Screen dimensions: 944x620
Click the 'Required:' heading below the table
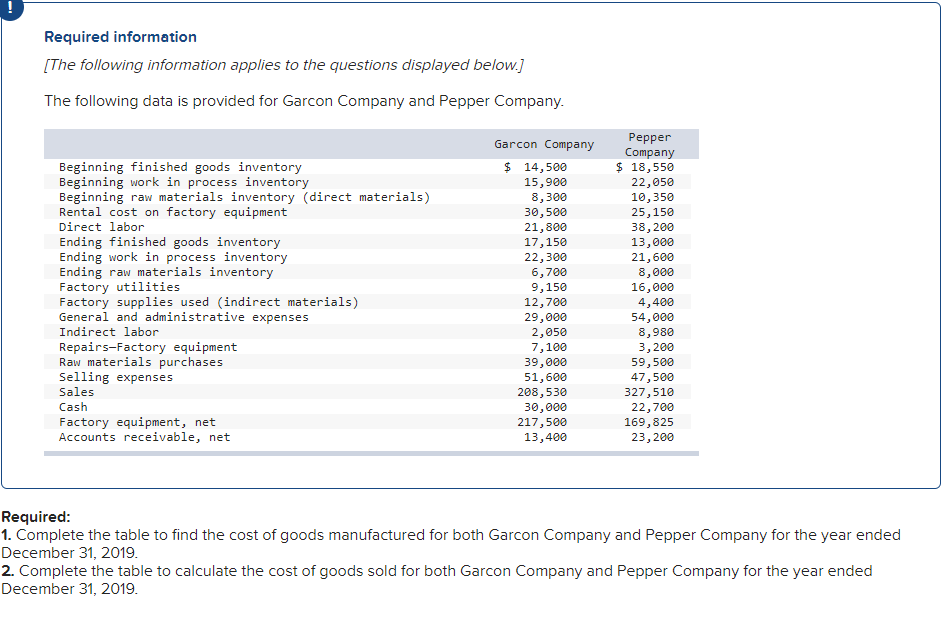[36, 517]
